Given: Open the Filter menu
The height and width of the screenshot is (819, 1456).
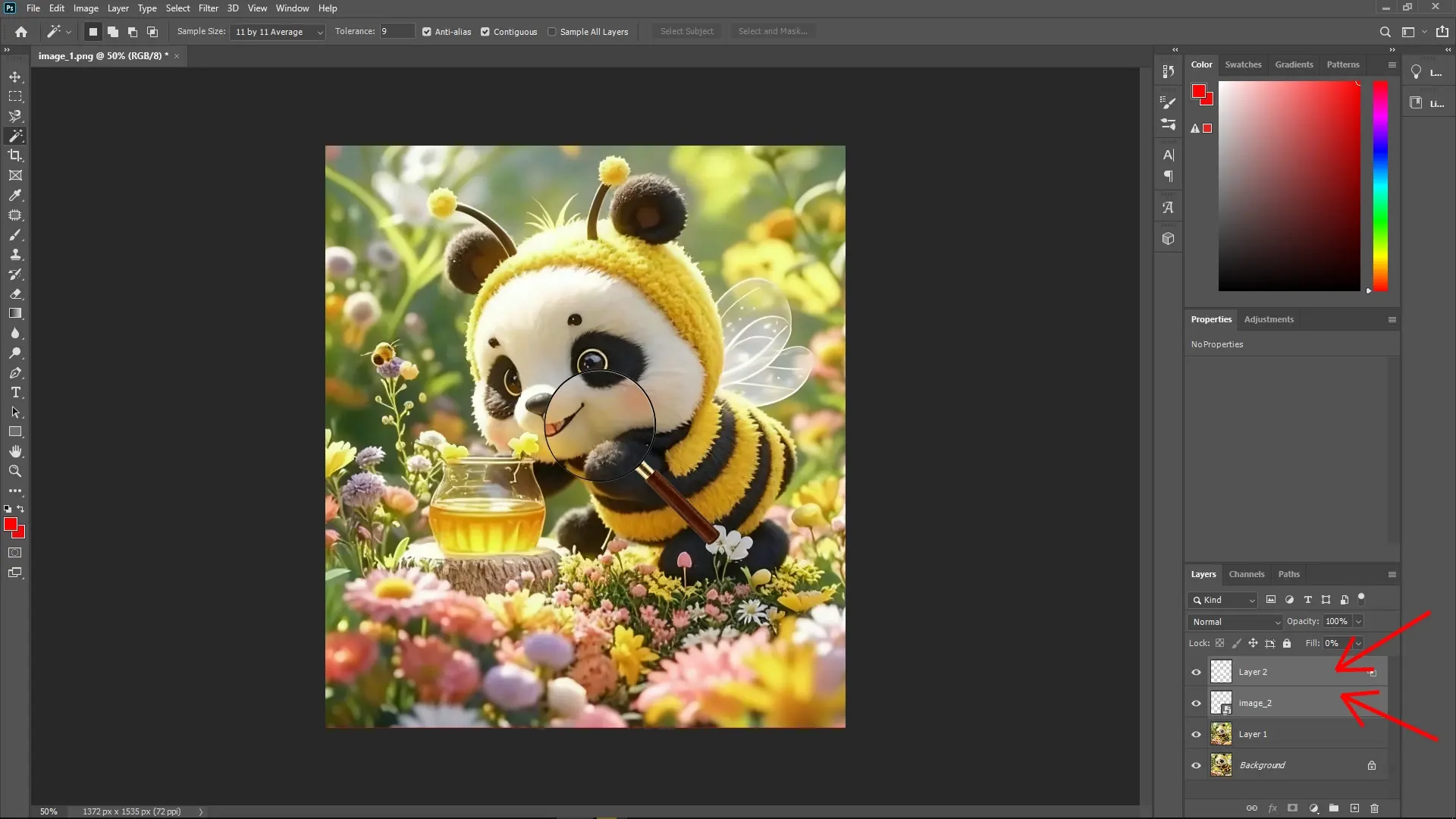Looking at the screenshot, I should tap(209, 8).
